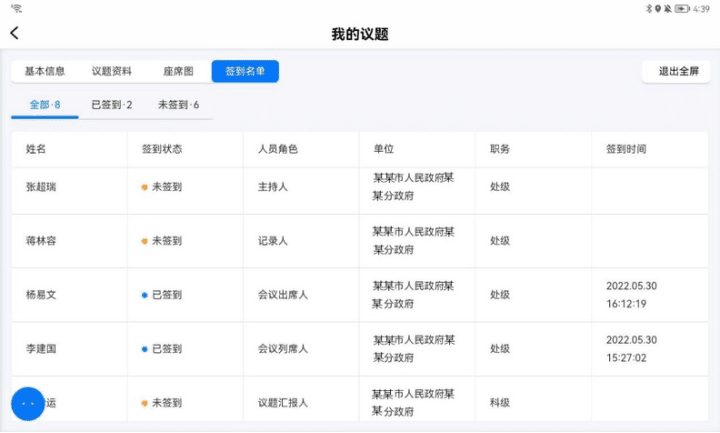The image size is (720, 433).
Task: Click the role 会议出席人
Action: click(x=282, y=295)
